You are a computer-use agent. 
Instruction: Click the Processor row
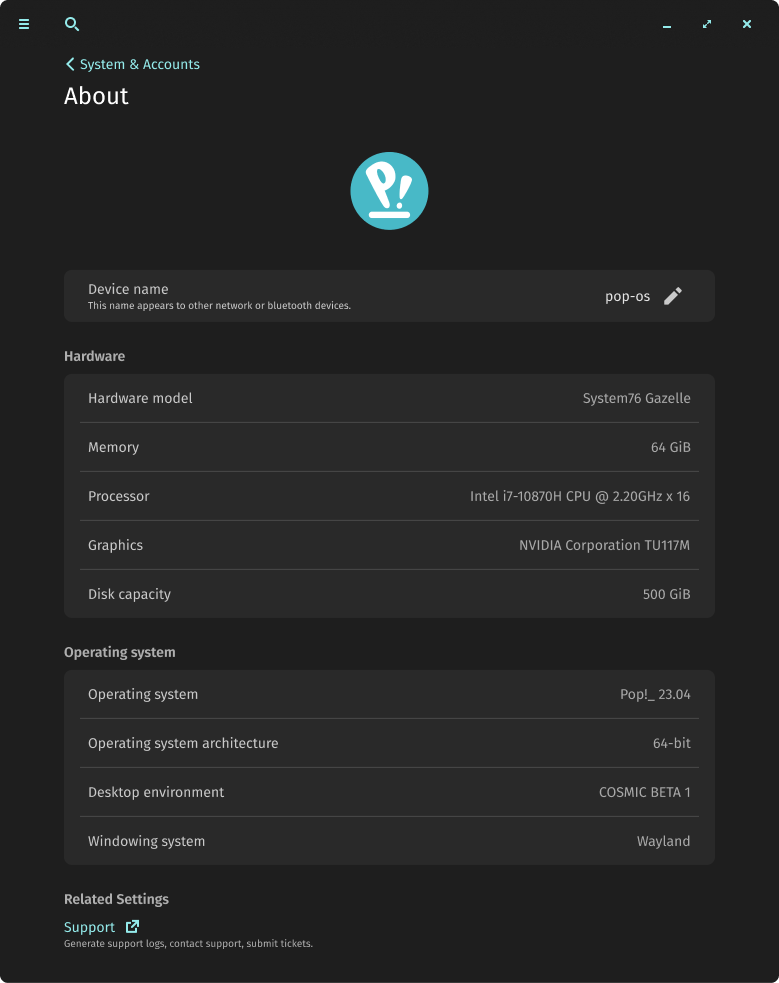pyautogui.click(x=389, y=495)
